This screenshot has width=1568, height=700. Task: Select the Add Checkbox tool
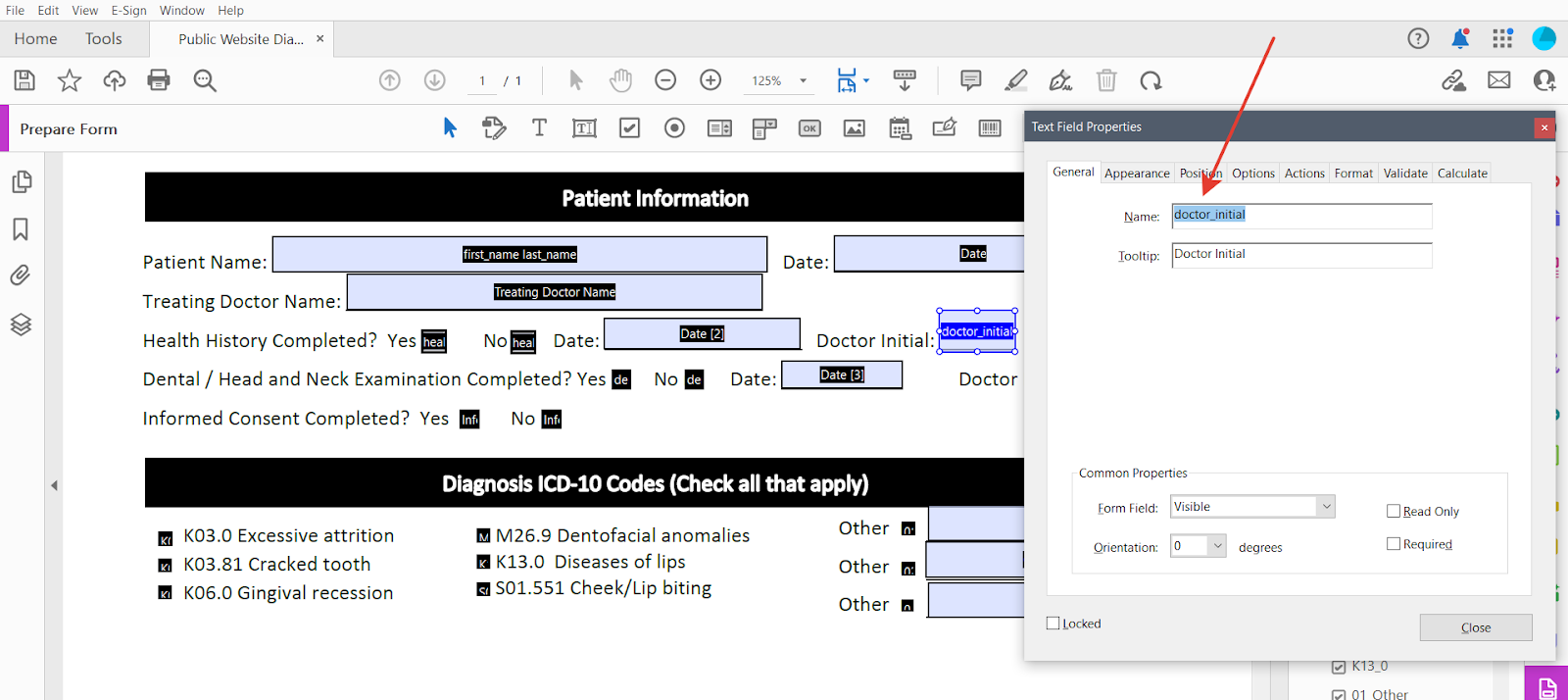629,128
